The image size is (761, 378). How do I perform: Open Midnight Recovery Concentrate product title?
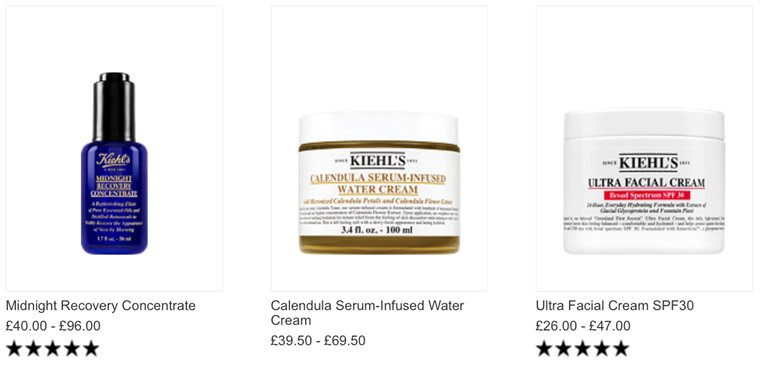point(100,306)
